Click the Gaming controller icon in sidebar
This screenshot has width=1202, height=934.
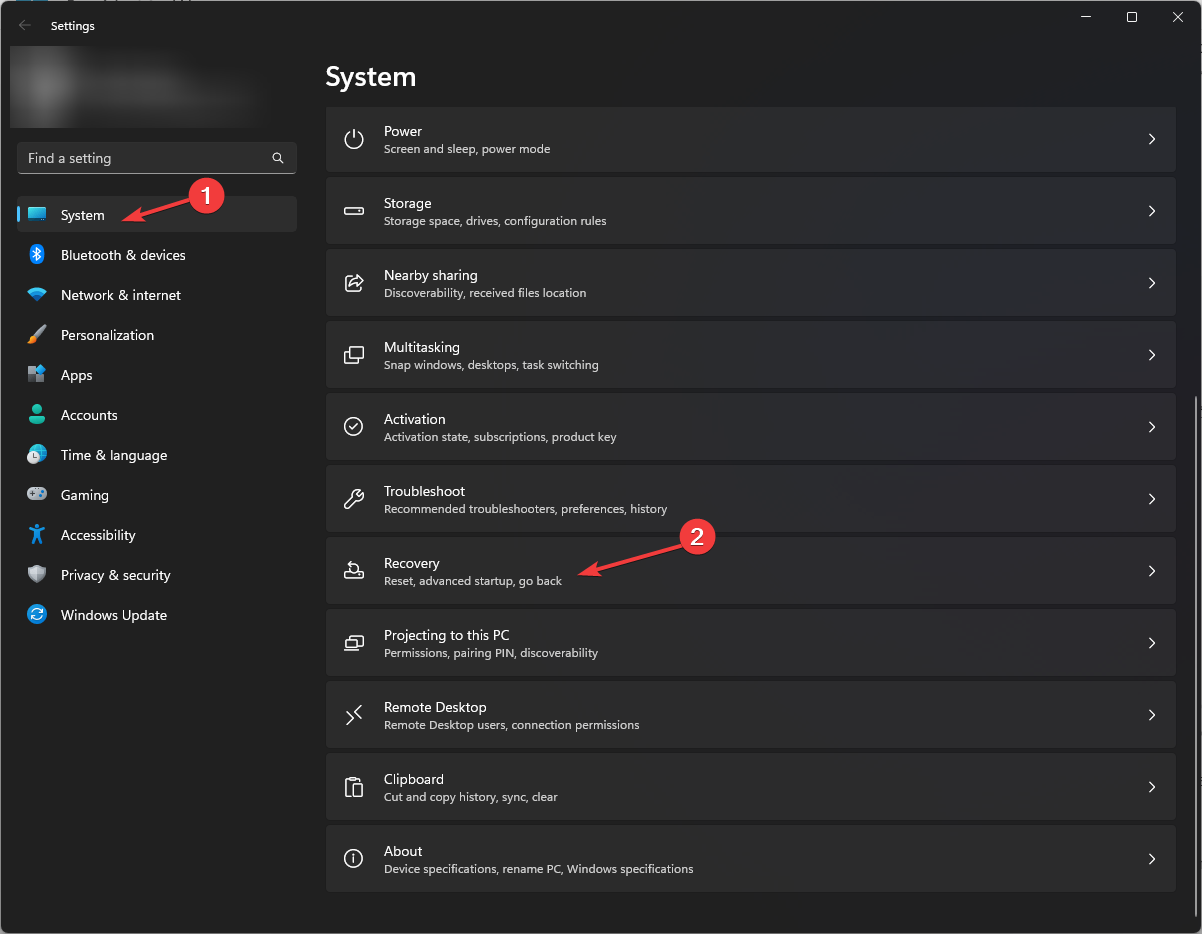pyautogui.click(x=37, y=495)
